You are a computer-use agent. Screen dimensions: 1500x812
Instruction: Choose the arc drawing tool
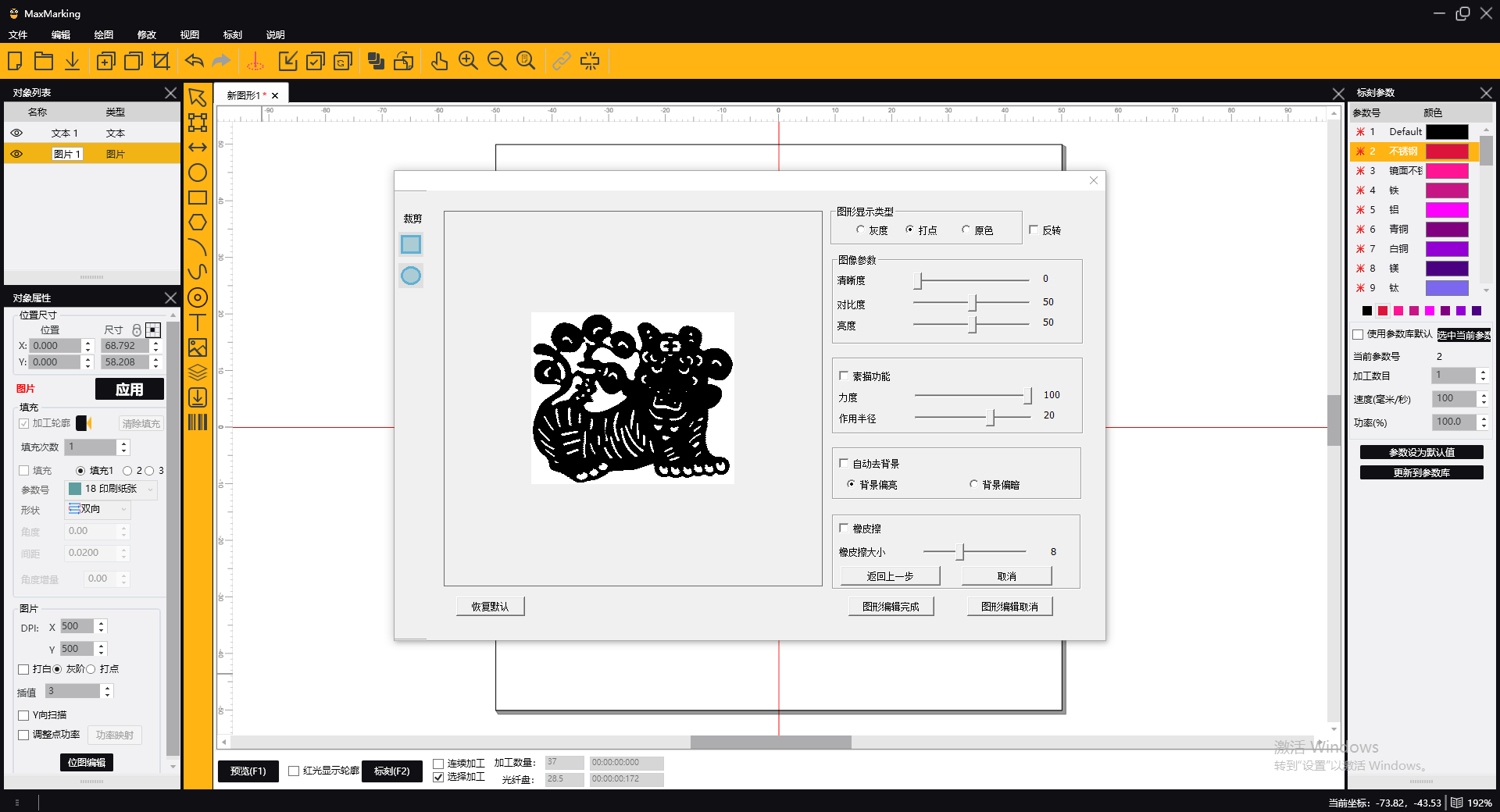198,248
